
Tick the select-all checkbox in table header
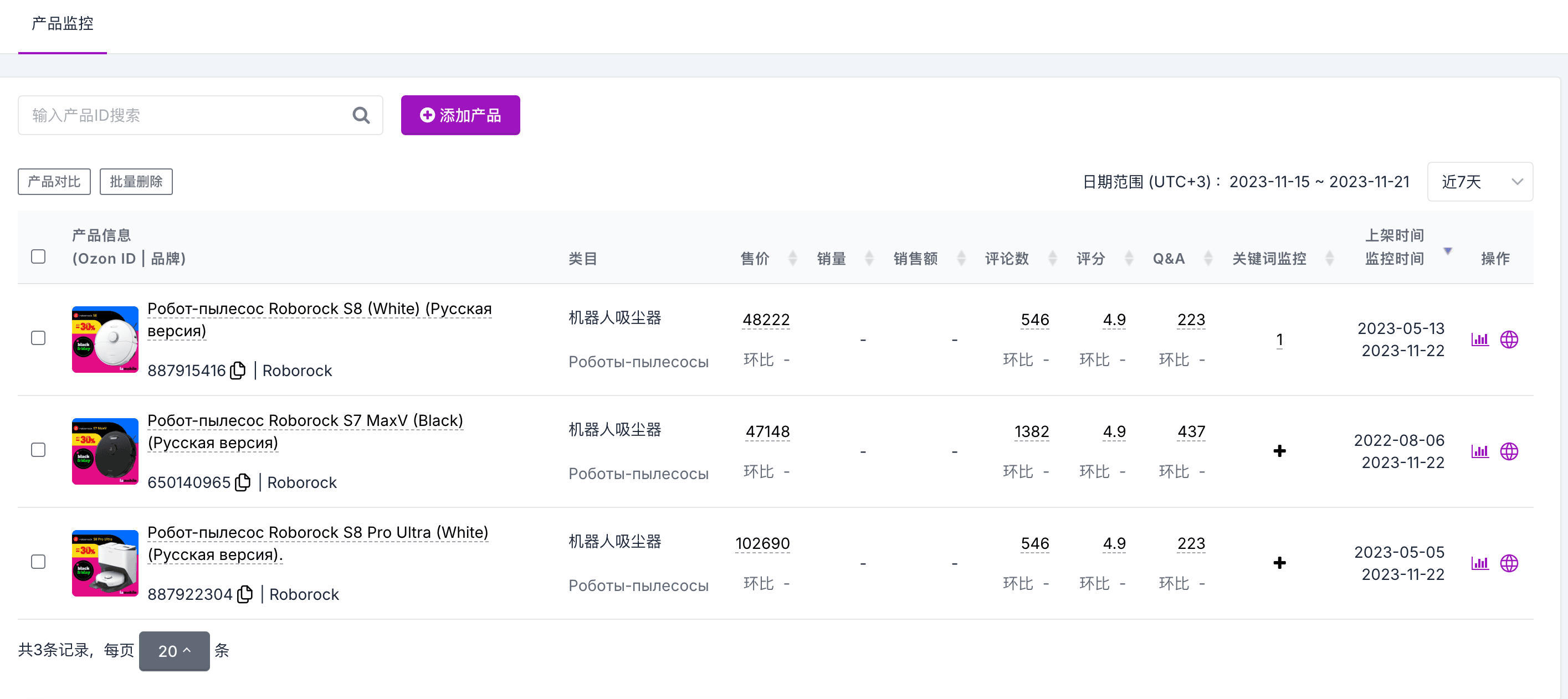point(38,256)
